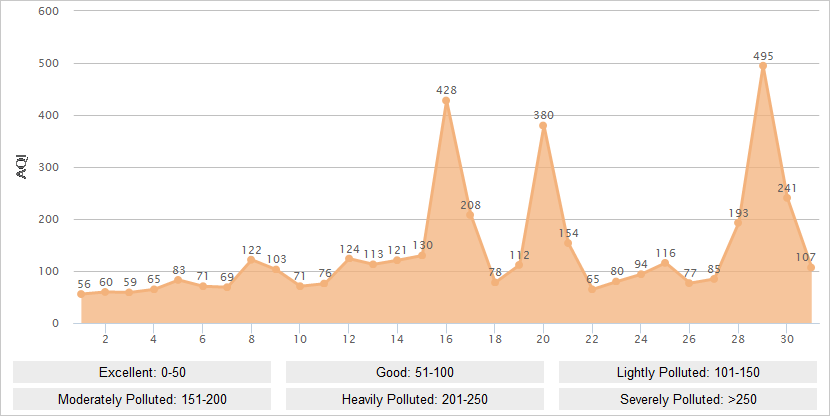830x416 pixels.
Task: Click the y-axis label 400
Action: tap(49, 115)
